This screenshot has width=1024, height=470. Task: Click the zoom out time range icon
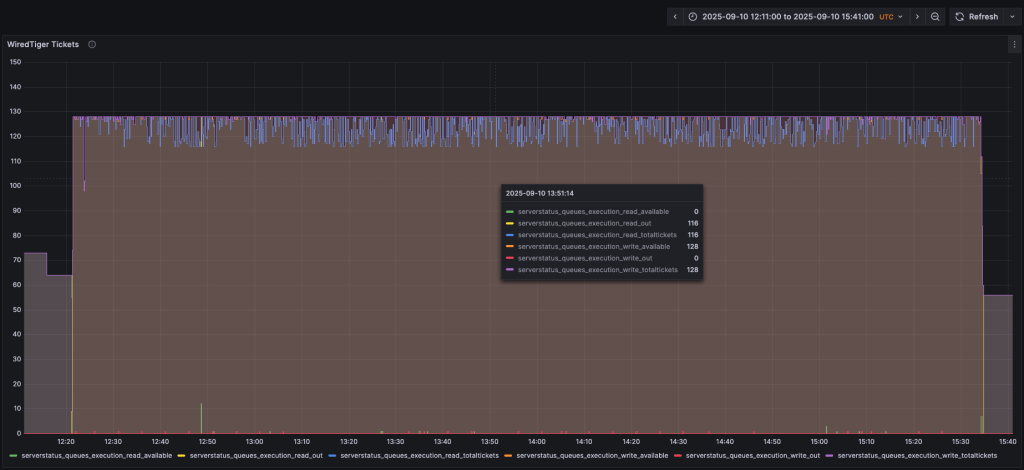tap(935, 17)
